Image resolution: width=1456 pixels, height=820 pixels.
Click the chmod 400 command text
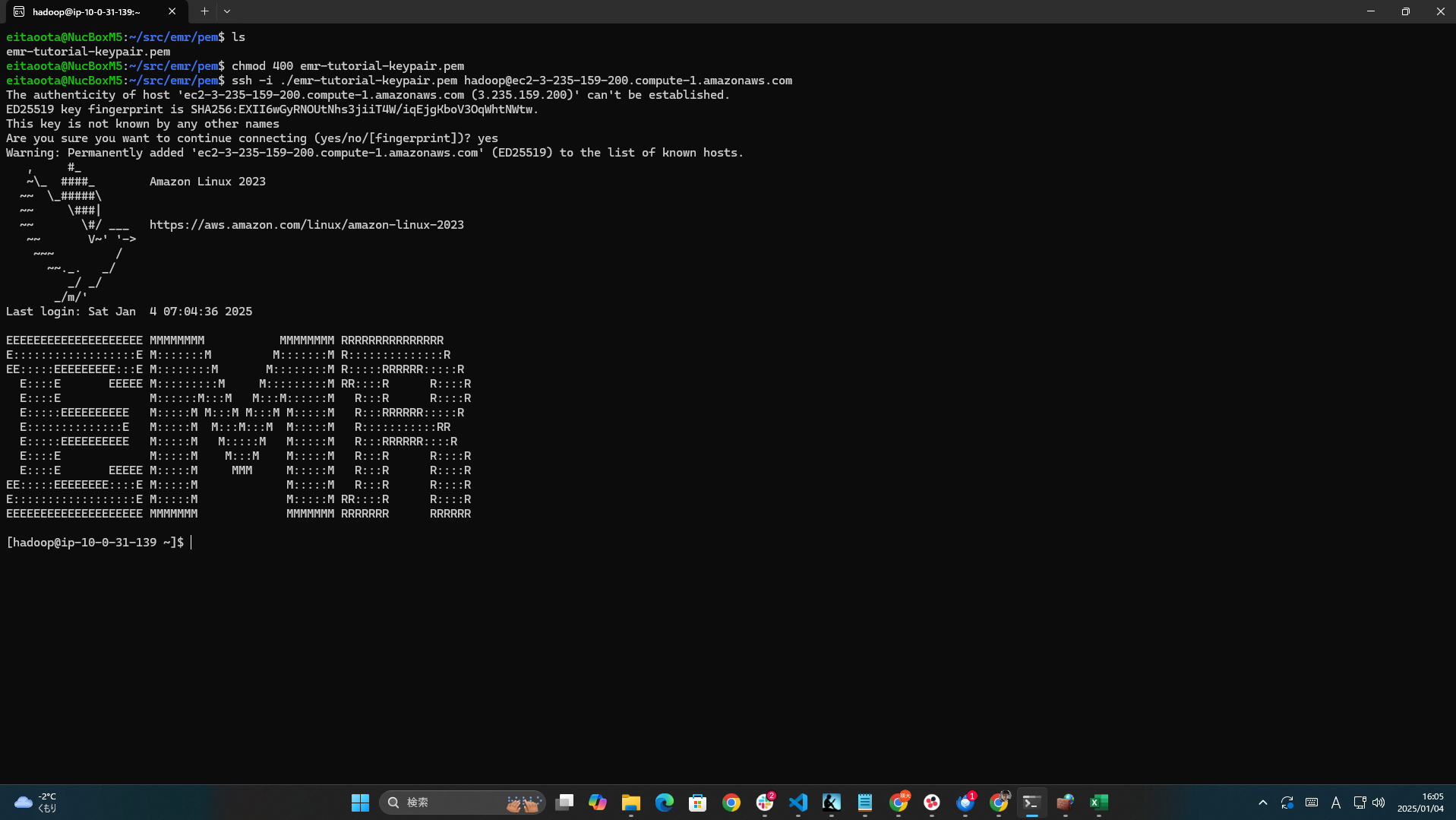coord(348,66)
